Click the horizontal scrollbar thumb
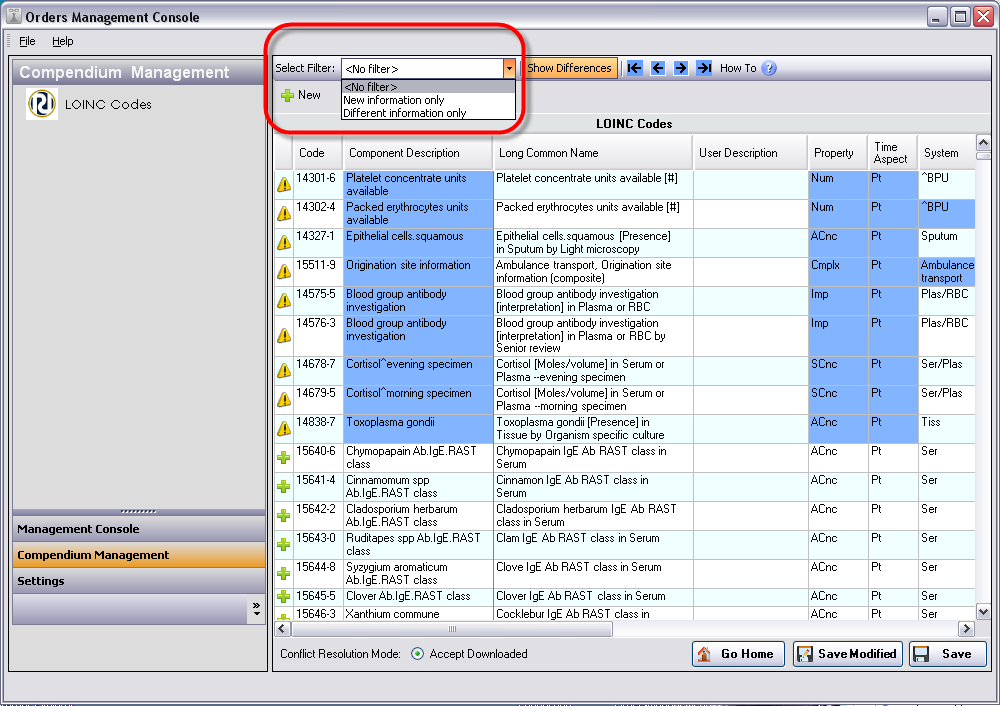The width and height of the screenshot is (1000, 706). click(452, 629)
